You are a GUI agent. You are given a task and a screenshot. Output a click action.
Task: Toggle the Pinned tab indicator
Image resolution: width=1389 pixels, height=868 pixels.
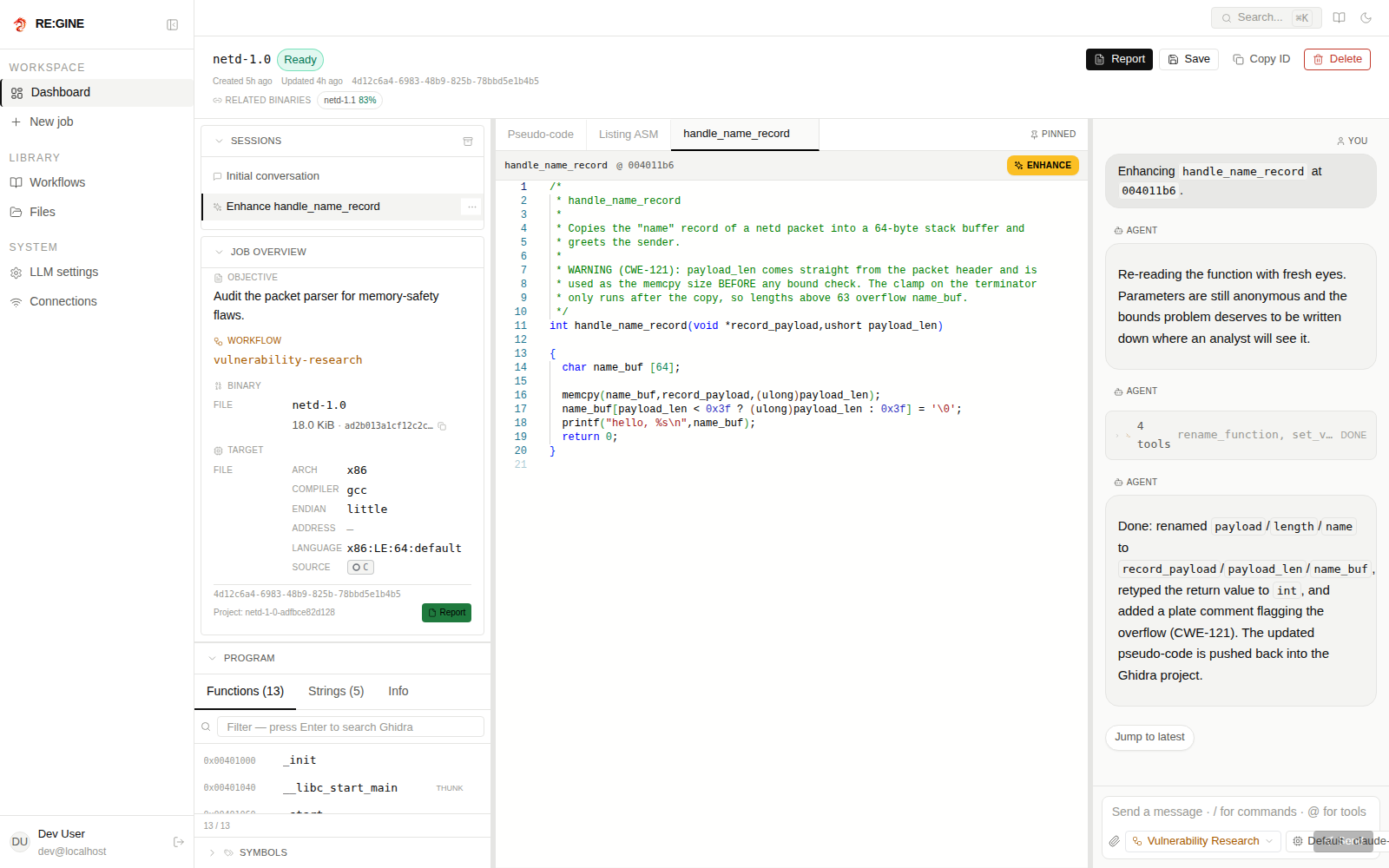click(x=1052, y=134)
